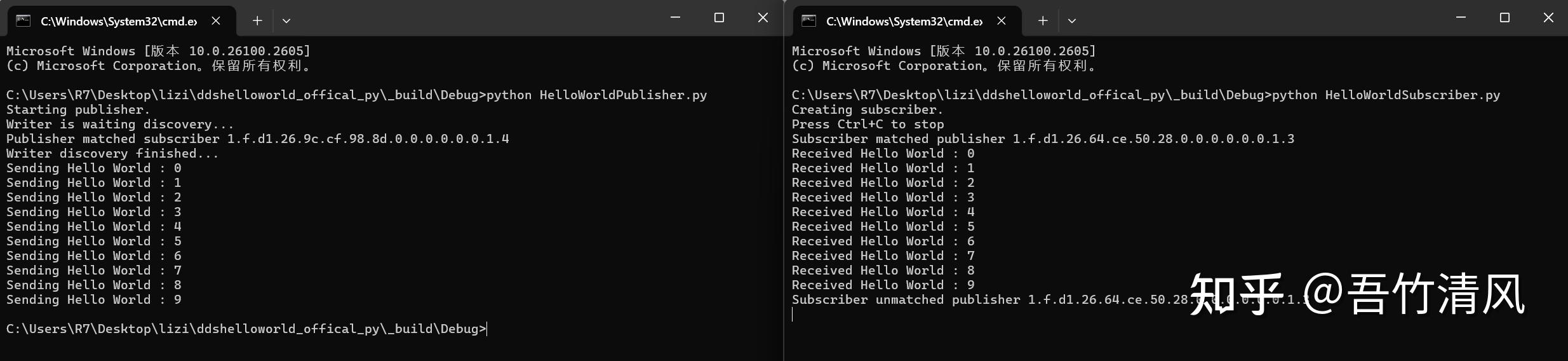
Task: Expand profile dropdown in right terminal
Action: (1072, 21)
